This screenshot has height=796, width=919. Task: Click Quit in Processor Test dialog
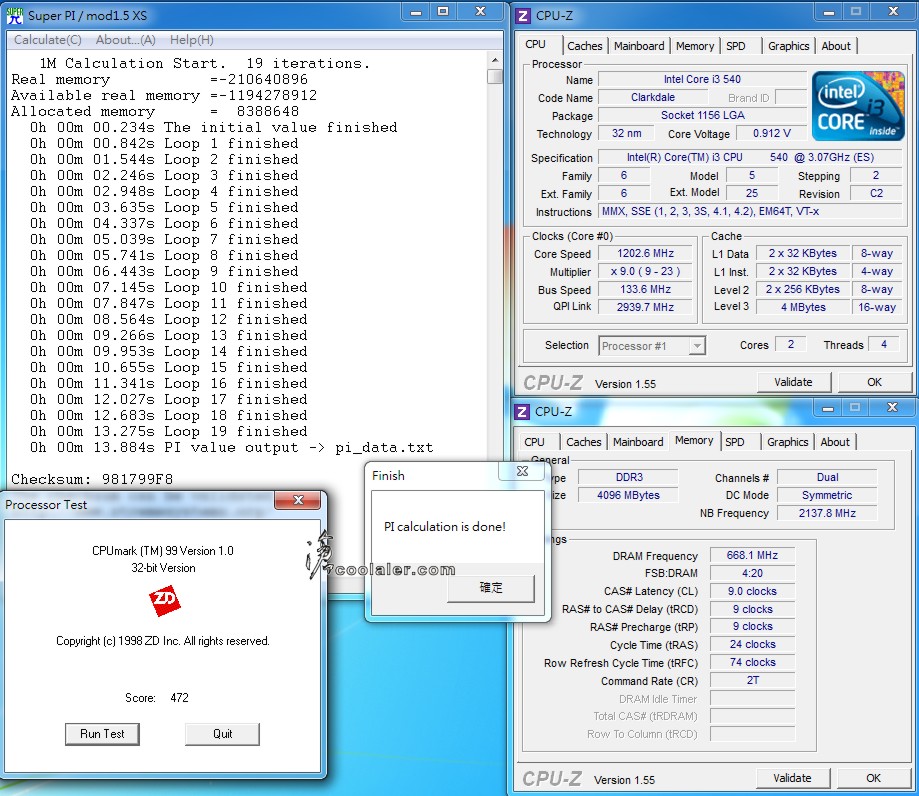[222, 734]
